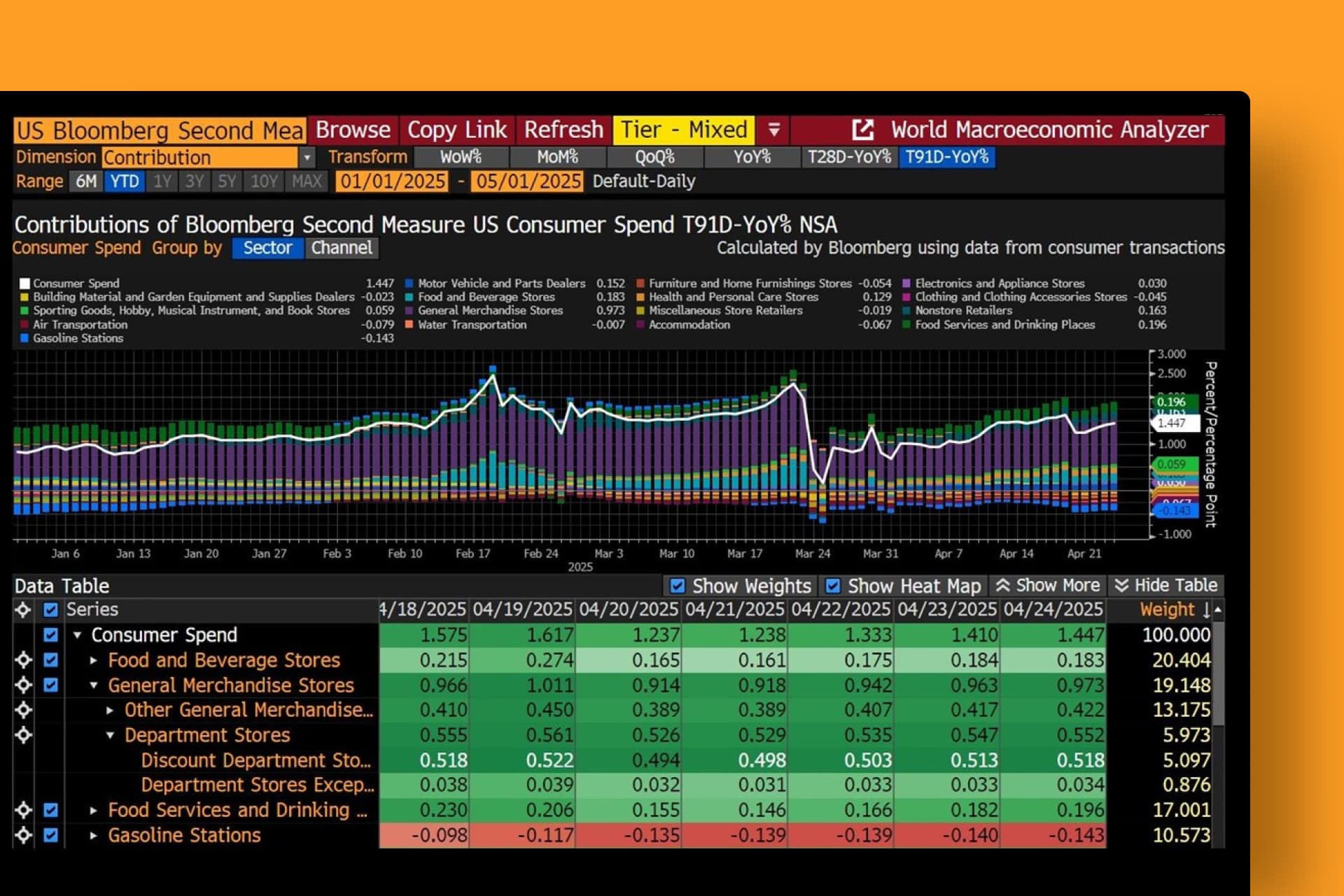Select the YoY% transform tab
Screen dimensions: 1344x896
(751, 157)
